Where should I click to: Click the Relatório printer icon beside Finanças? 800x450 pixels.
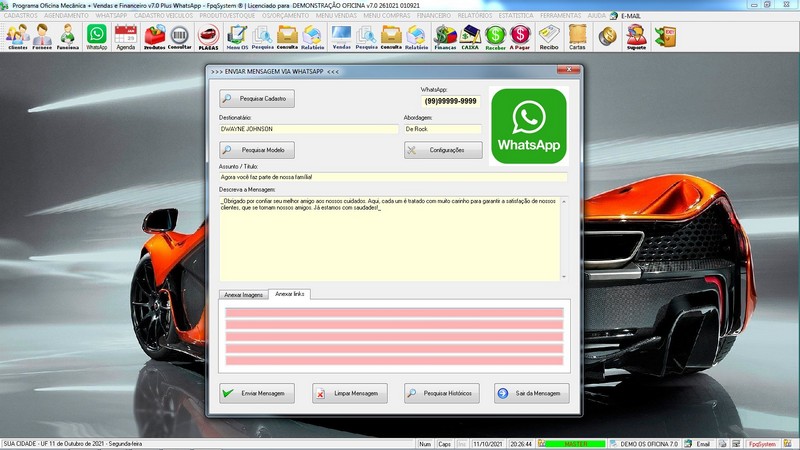[x=416, y=37]
